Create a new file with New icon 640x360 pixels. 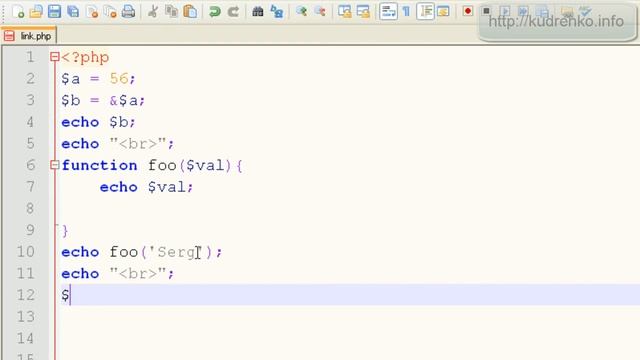[x=18, y=11]
